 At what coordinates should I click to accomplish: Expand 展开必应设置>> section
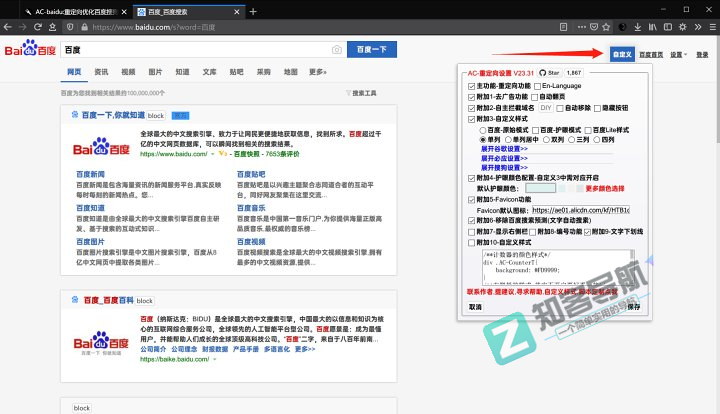(504, 158)
